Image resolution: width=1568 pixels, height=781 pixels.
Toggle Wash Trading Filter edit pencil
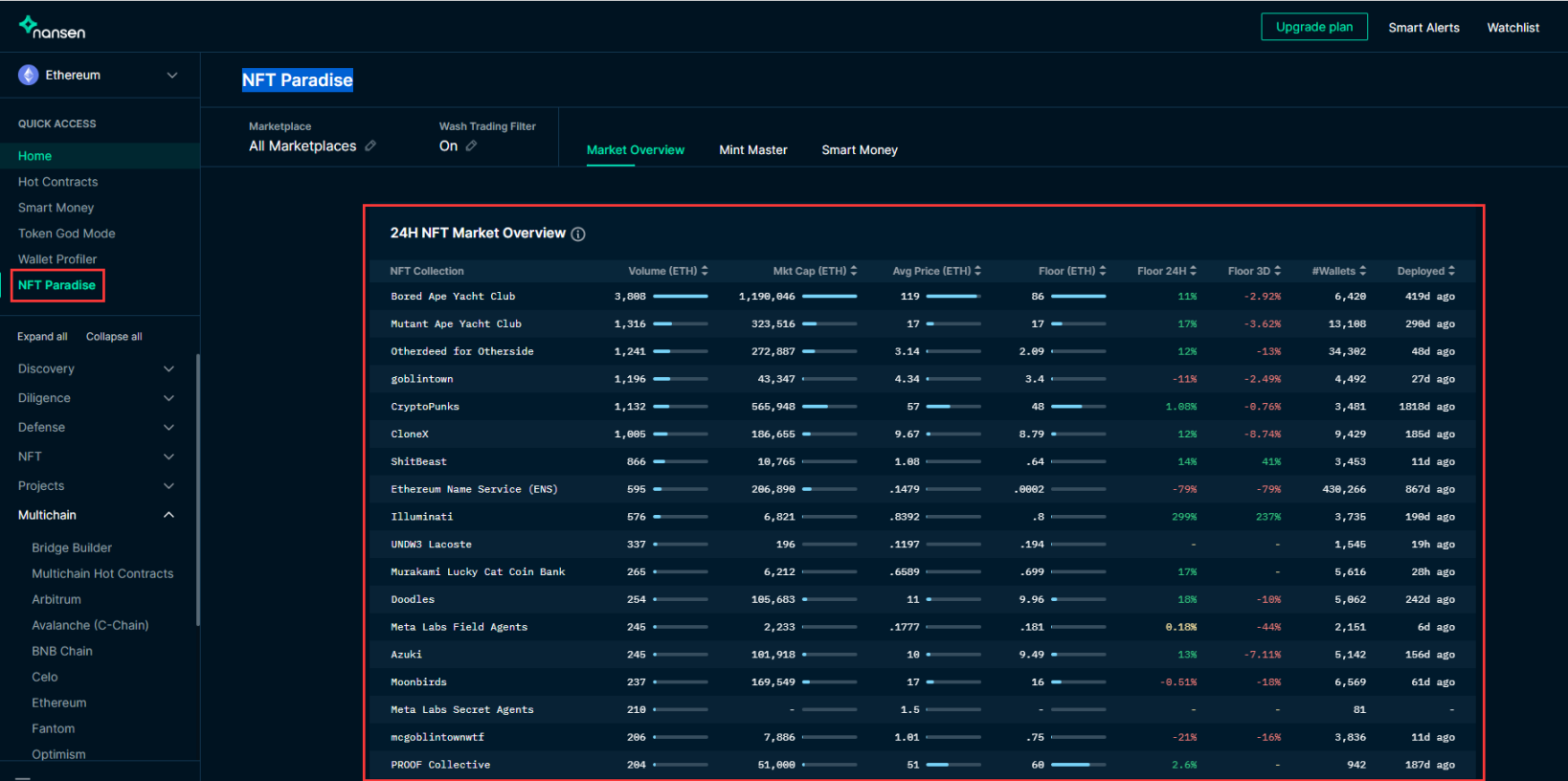tap(471, 145)
